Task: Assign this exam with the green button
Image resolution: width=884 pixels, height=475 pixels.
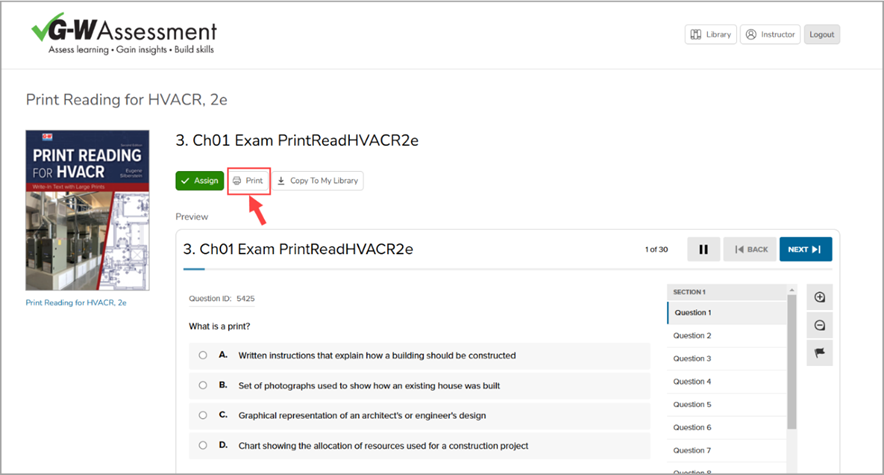Action: tap(200, 181)
